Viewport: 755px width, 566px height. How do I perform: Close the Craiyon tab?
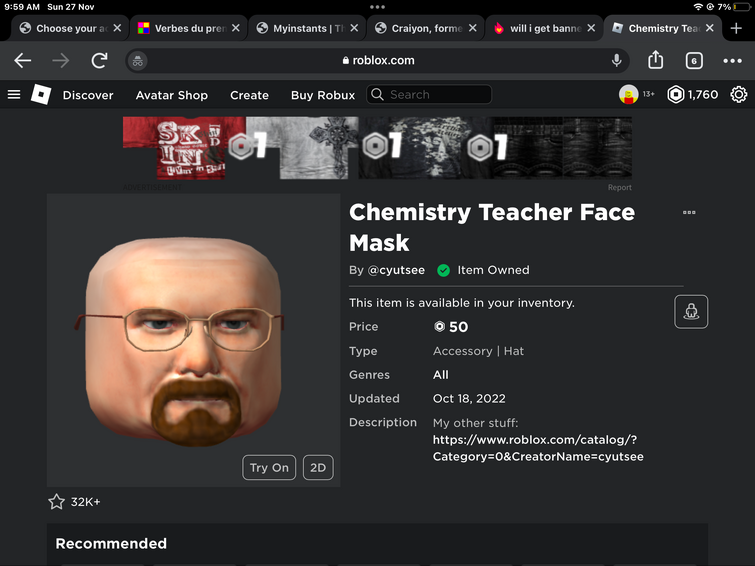coord(473,28)
